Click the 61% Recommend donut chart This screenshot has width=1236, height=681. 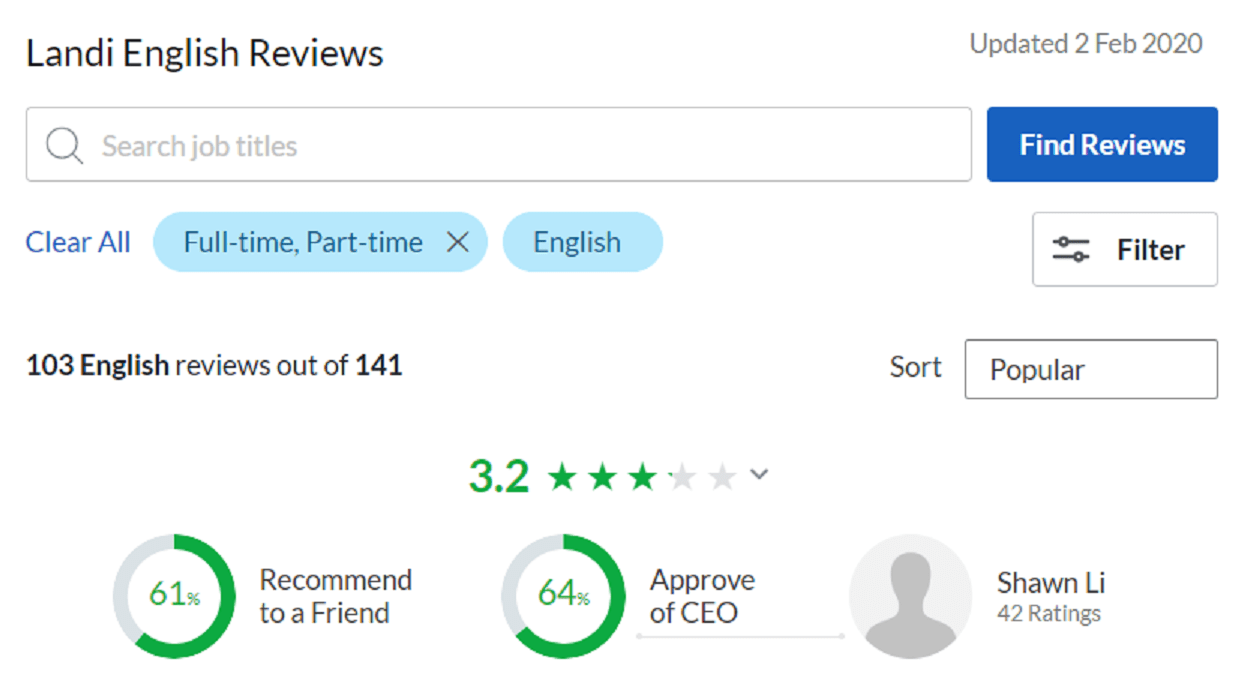(x=174, y=595)
